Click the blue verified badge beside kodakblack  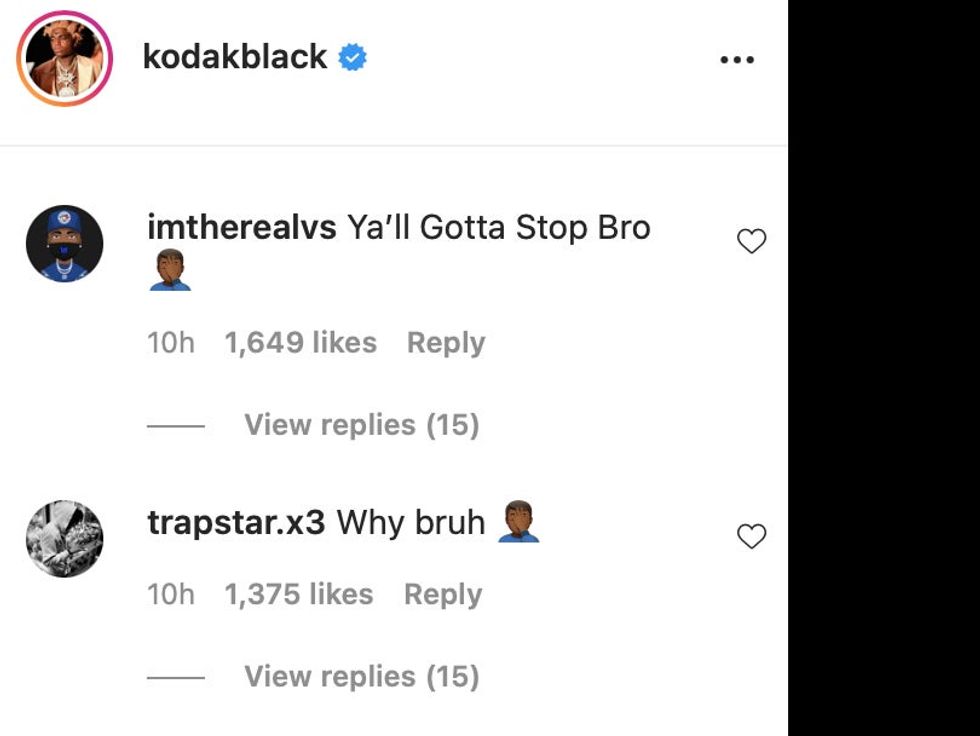click(351, 58)
